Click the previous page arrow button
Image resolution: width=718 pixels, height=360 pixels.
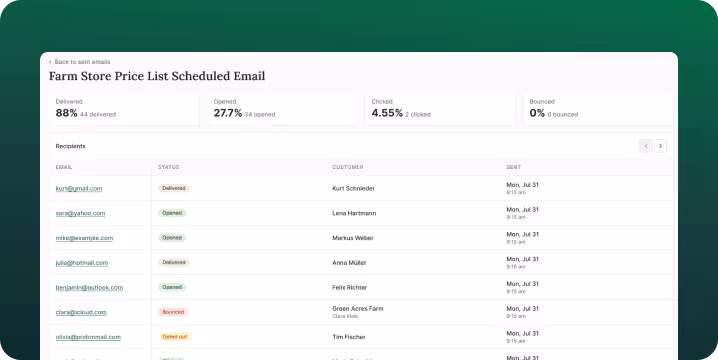tap(646, 146)
